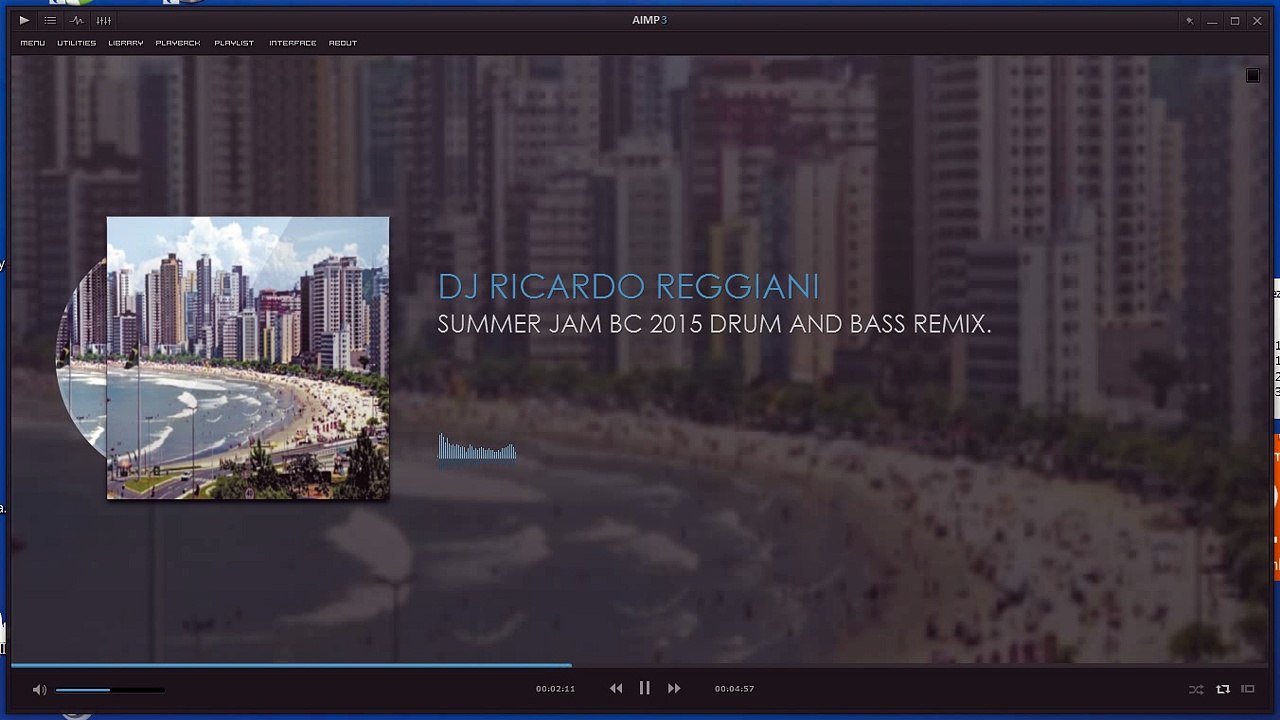Open the Interface menu

(x=292, y=43)
